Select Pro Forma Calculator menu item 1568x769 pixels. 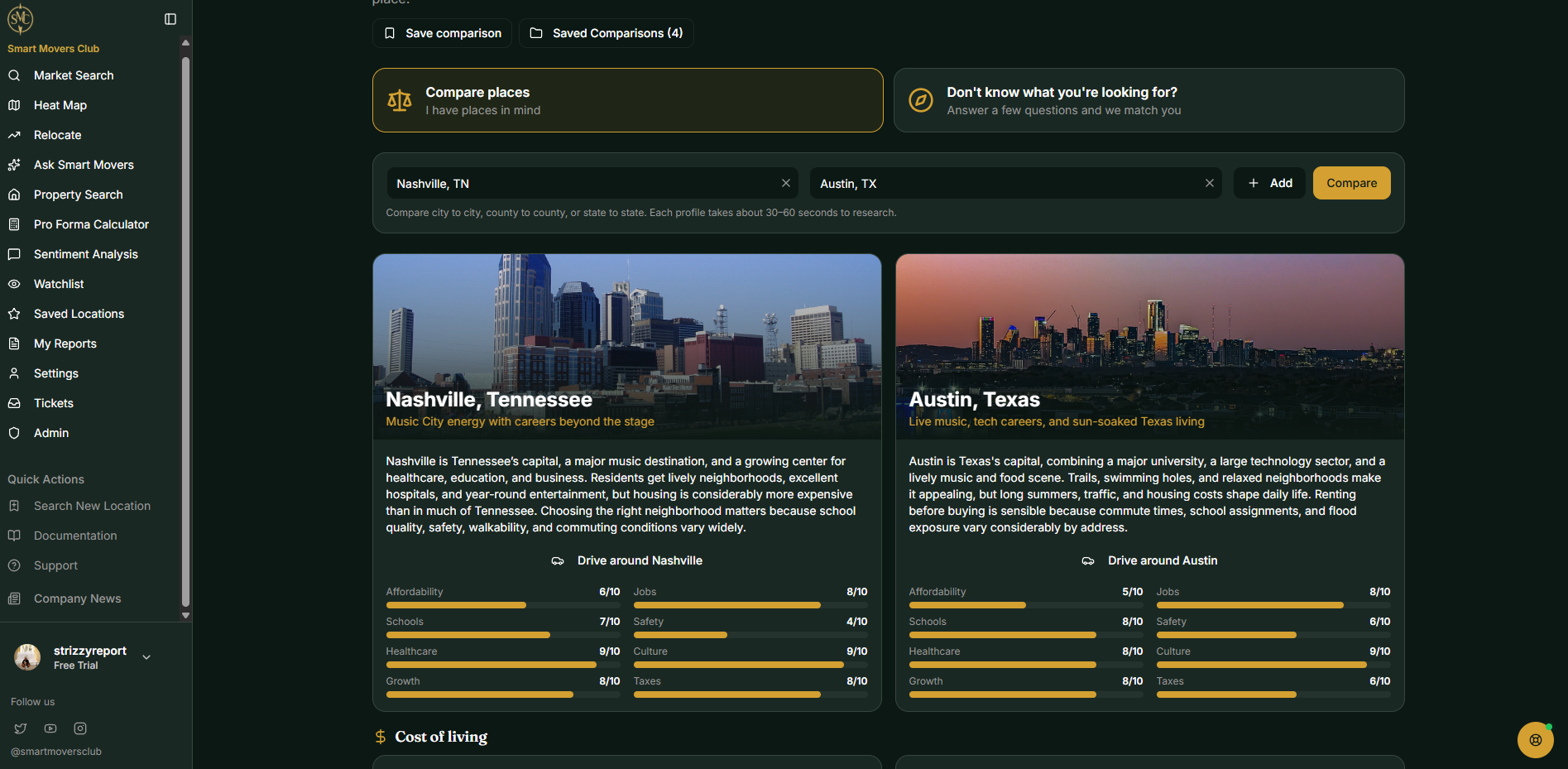(89, 224)
